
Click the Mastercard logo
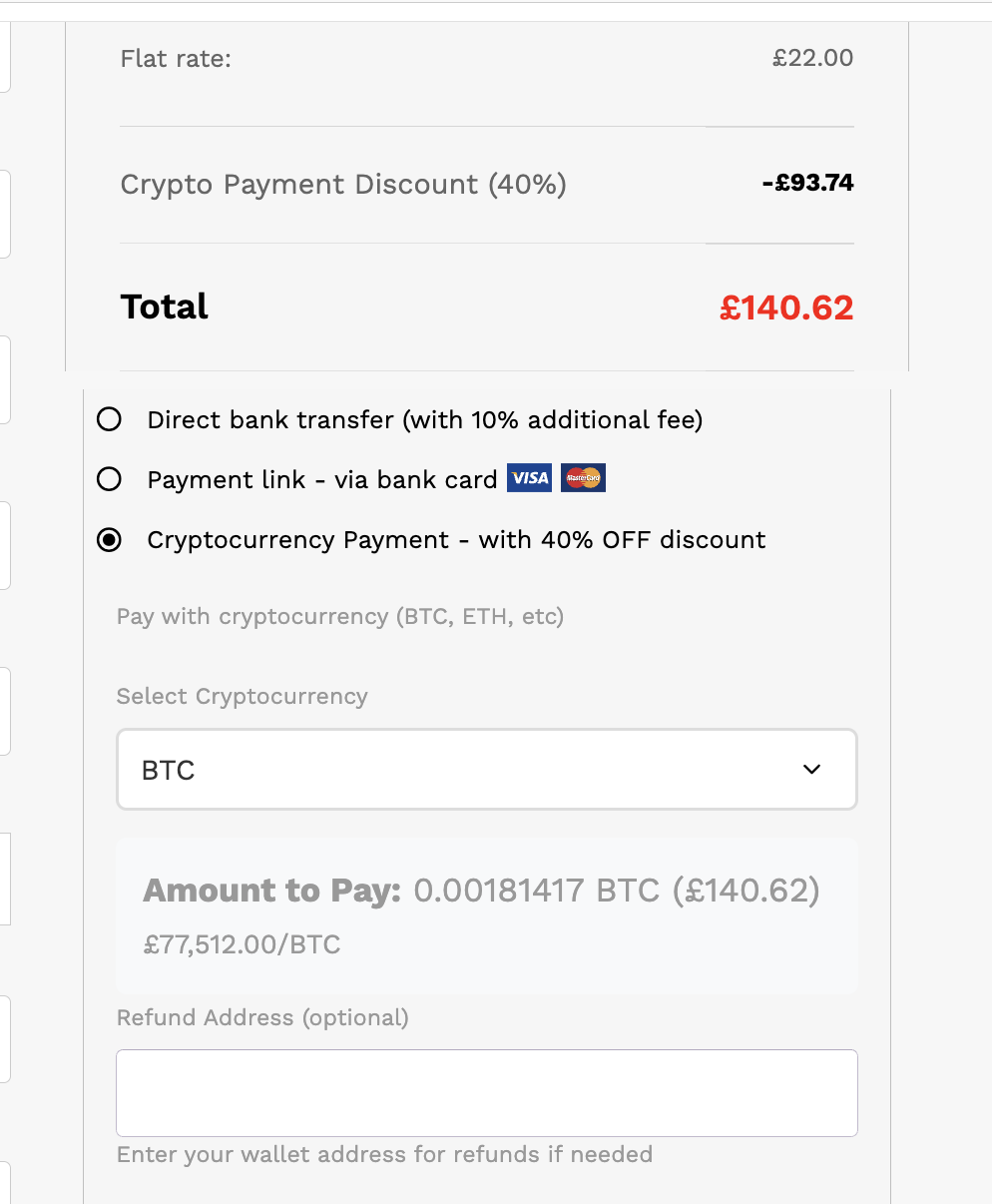583,478
